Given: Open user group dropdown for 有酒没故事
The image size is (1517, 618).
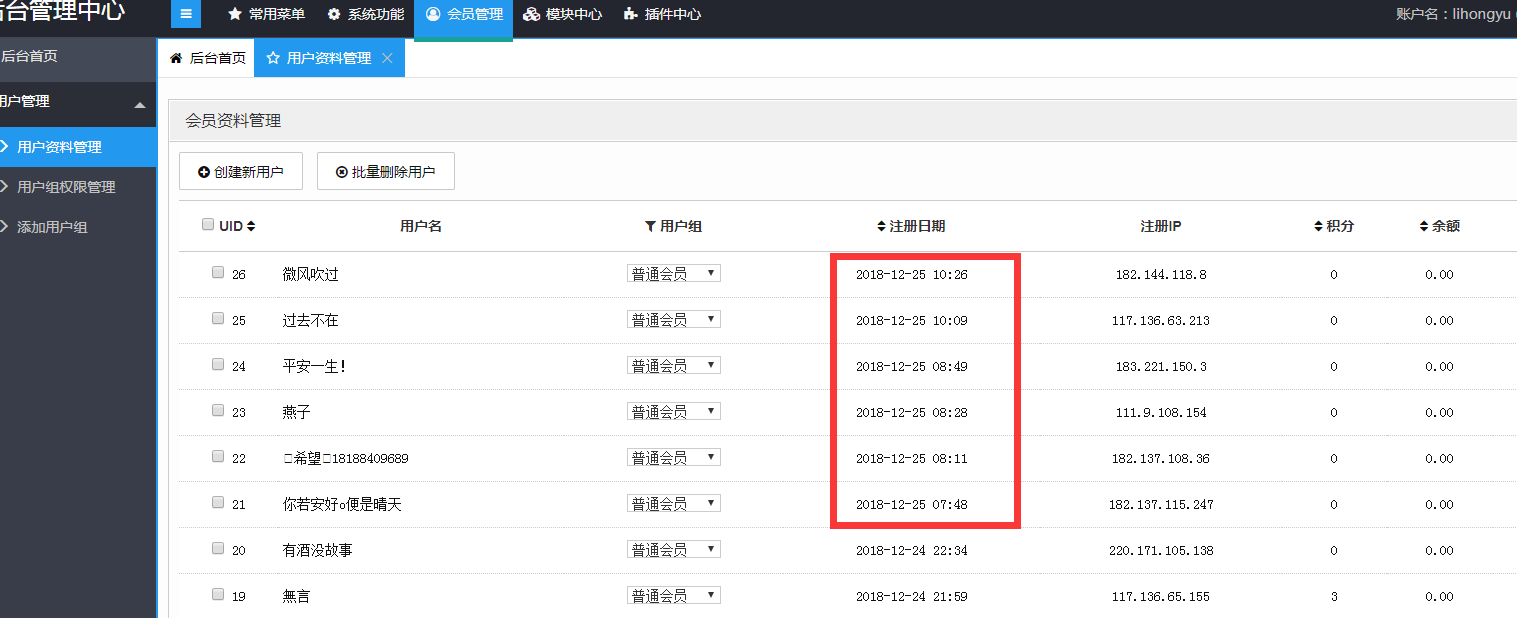Looking at the screenshot, I should click(x=673, y=549).
